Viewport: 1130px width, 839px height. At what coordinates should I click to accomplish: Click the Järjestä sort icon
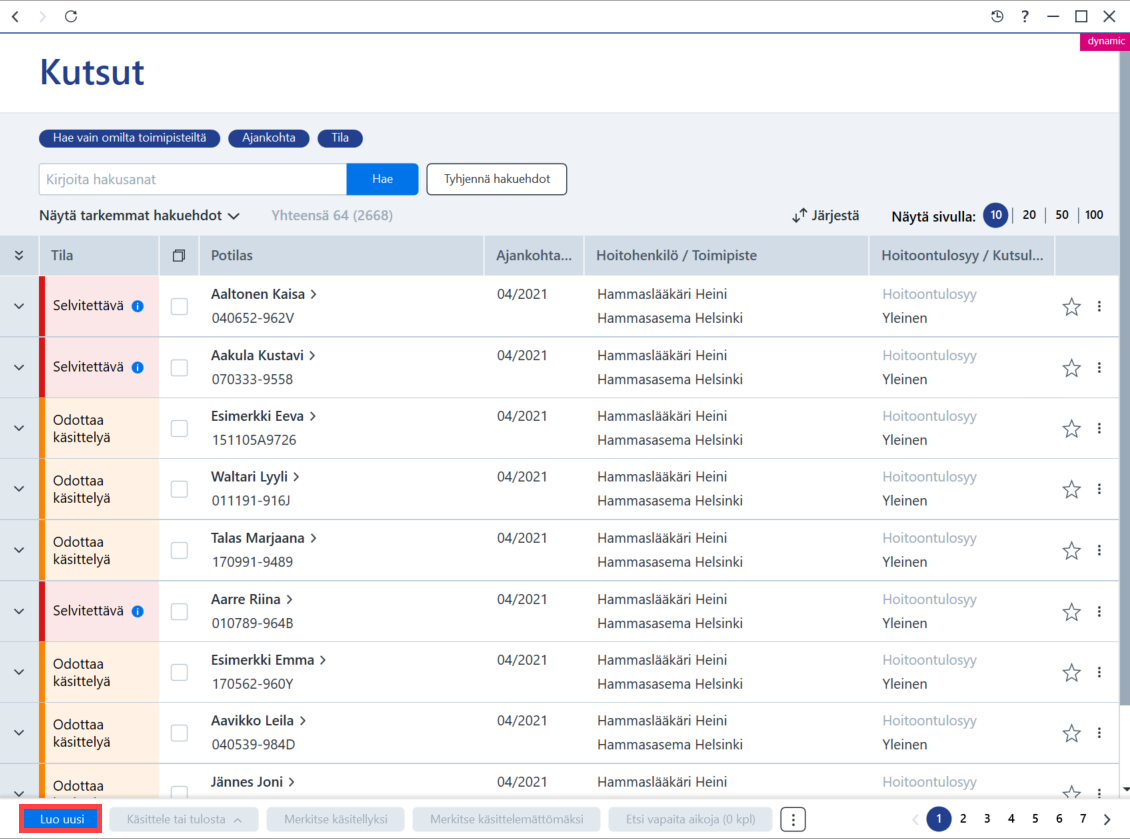click(799, 216)
